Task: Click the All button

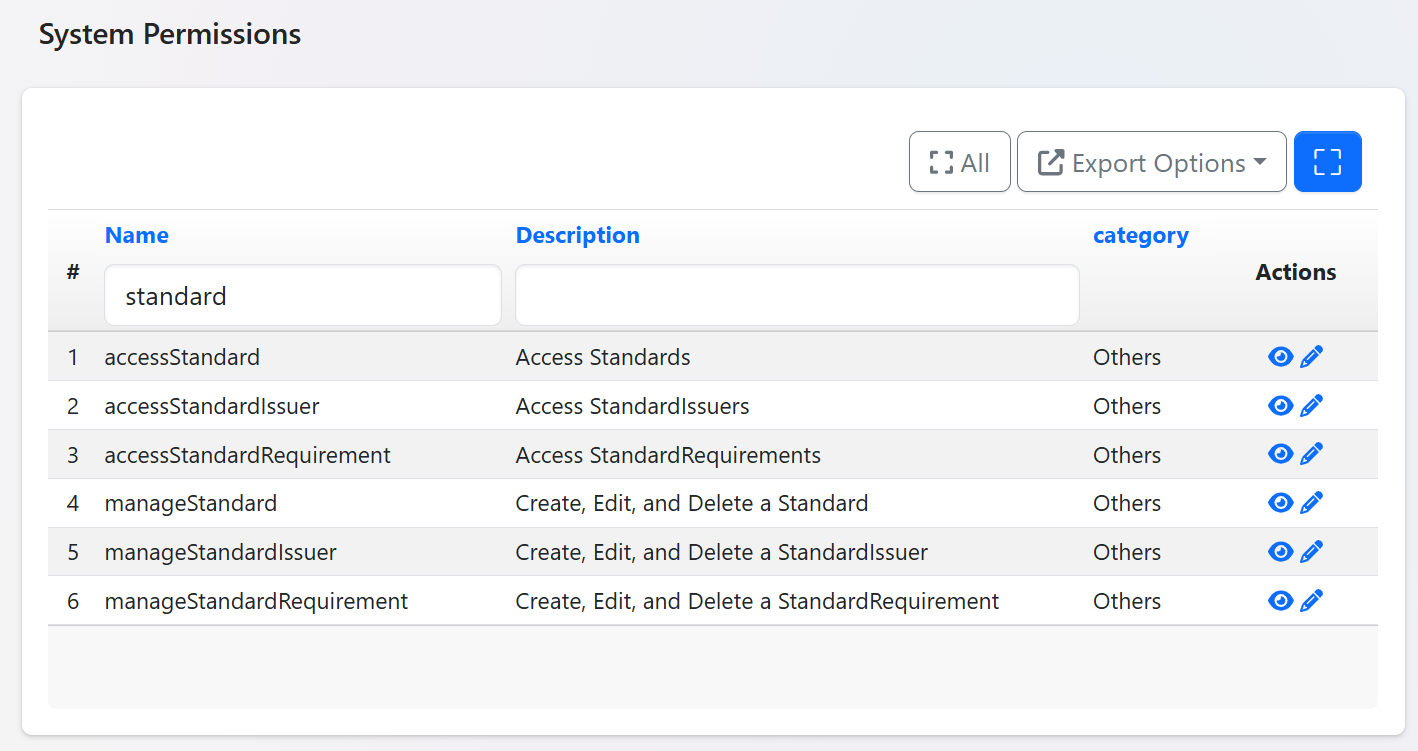Action: pos(959,162)
